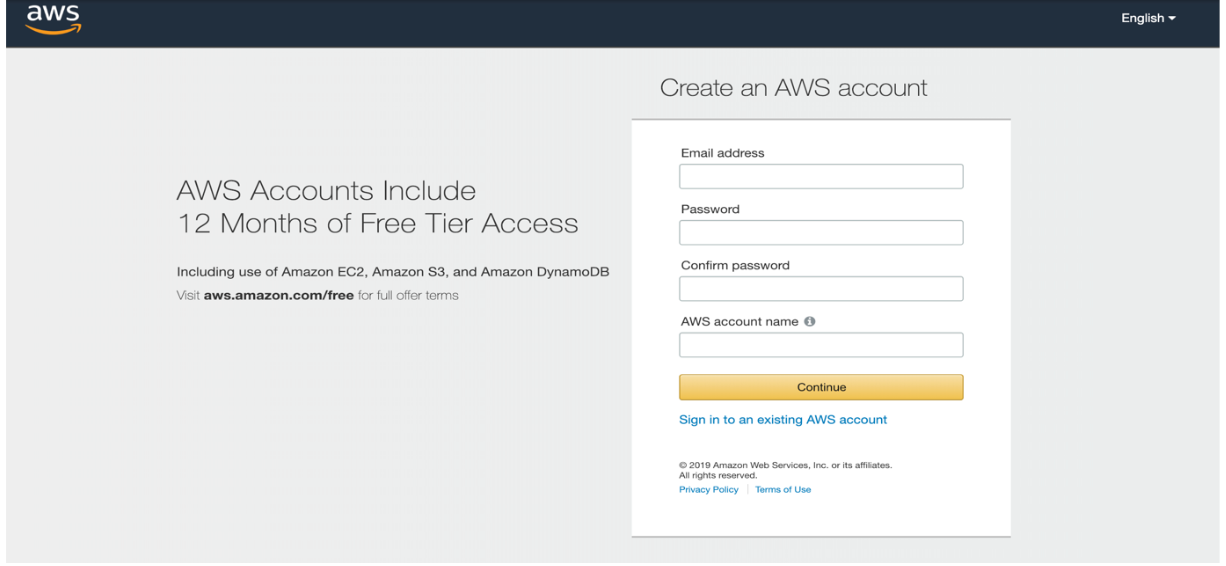Screen dimensions: 1226x566
Task: Click the info icon beside AWS account name
Action: [x=810, y=322]
